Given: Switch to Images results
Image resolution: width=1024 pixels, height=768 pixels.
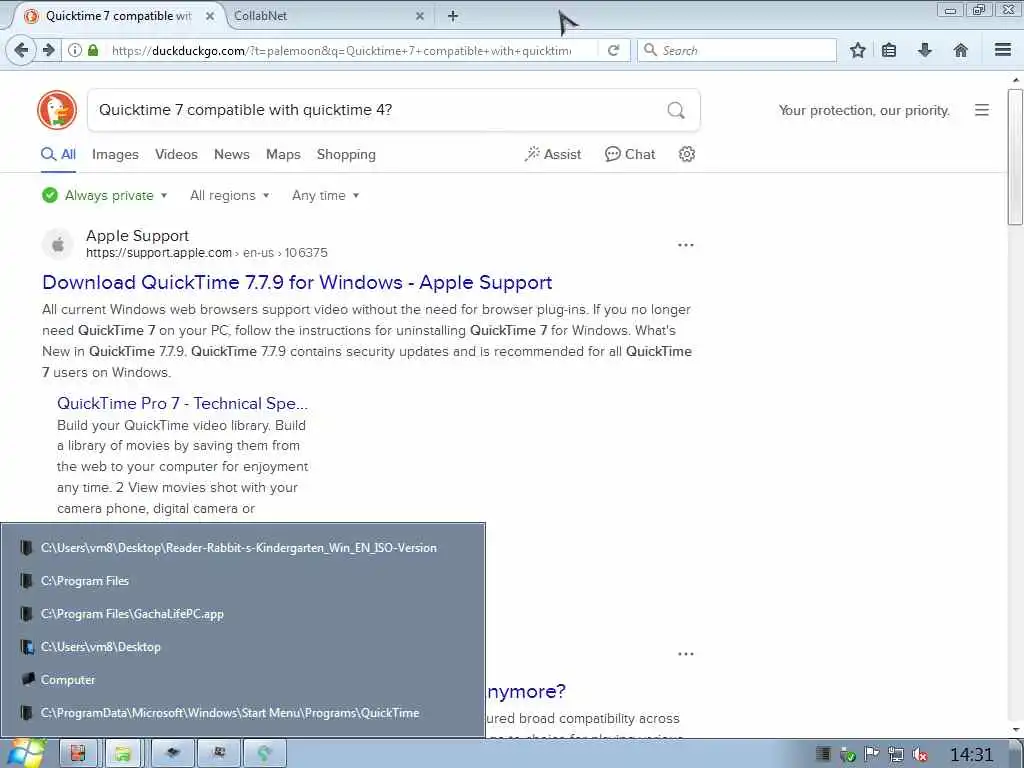Looking at the screenshot, I should [x=116, y=154].
